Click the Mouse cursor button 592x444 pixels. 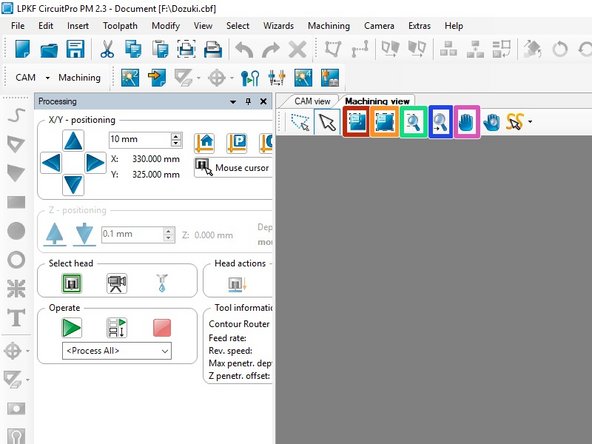pyautogui.click(x=233, y=168)
